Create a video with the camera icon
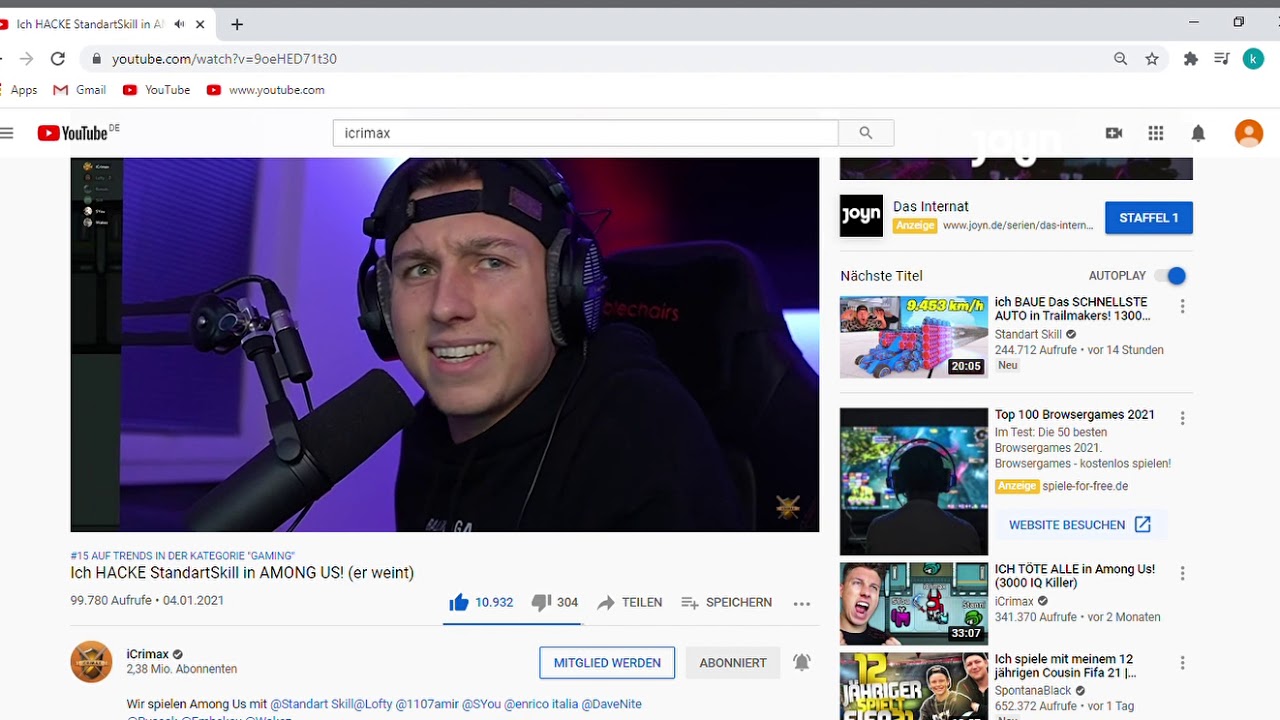The width and height of the screenshot is (1280, 720). [1114, 133]
